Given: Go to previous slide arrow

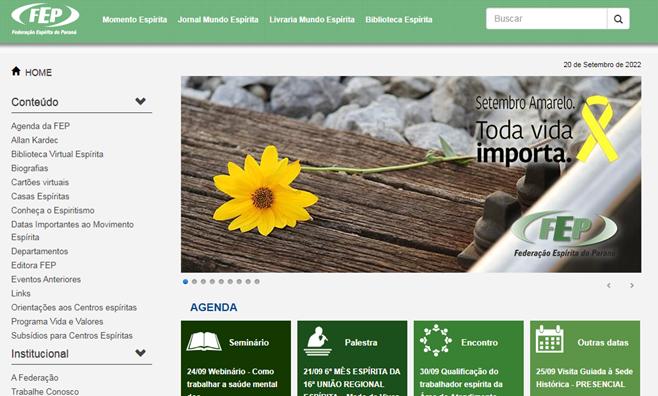Looking at the screenshot, I should click(609, 286).
